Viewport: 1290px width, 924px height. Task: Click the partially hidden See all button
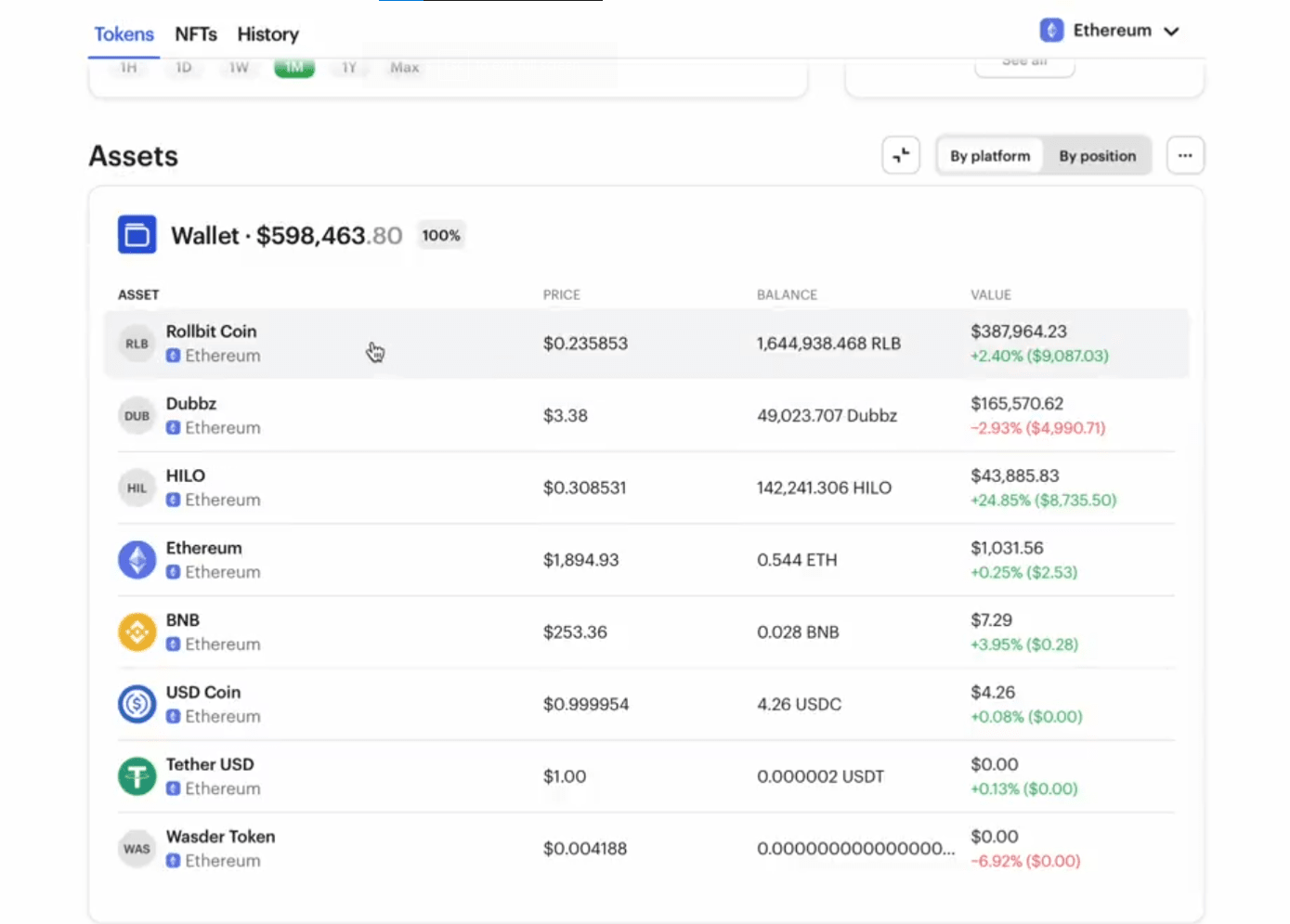1024,66
